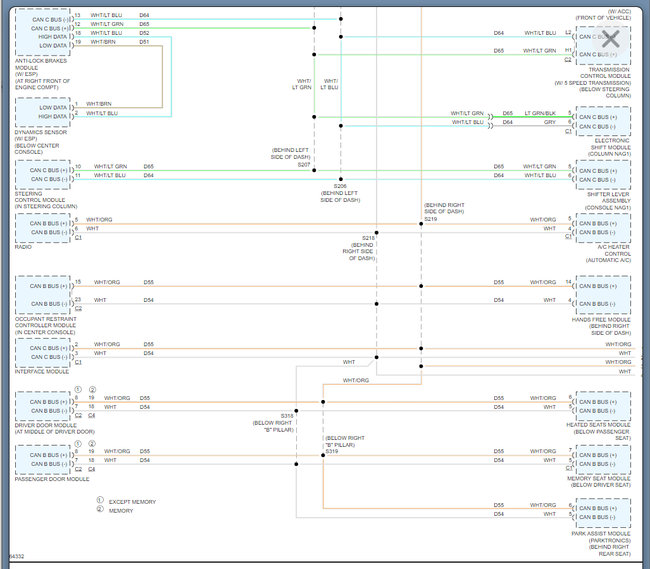Select the PARK ASSIST MODULE label
The width and height of the screenshot is (650, 569).
(x=601, y=534)
